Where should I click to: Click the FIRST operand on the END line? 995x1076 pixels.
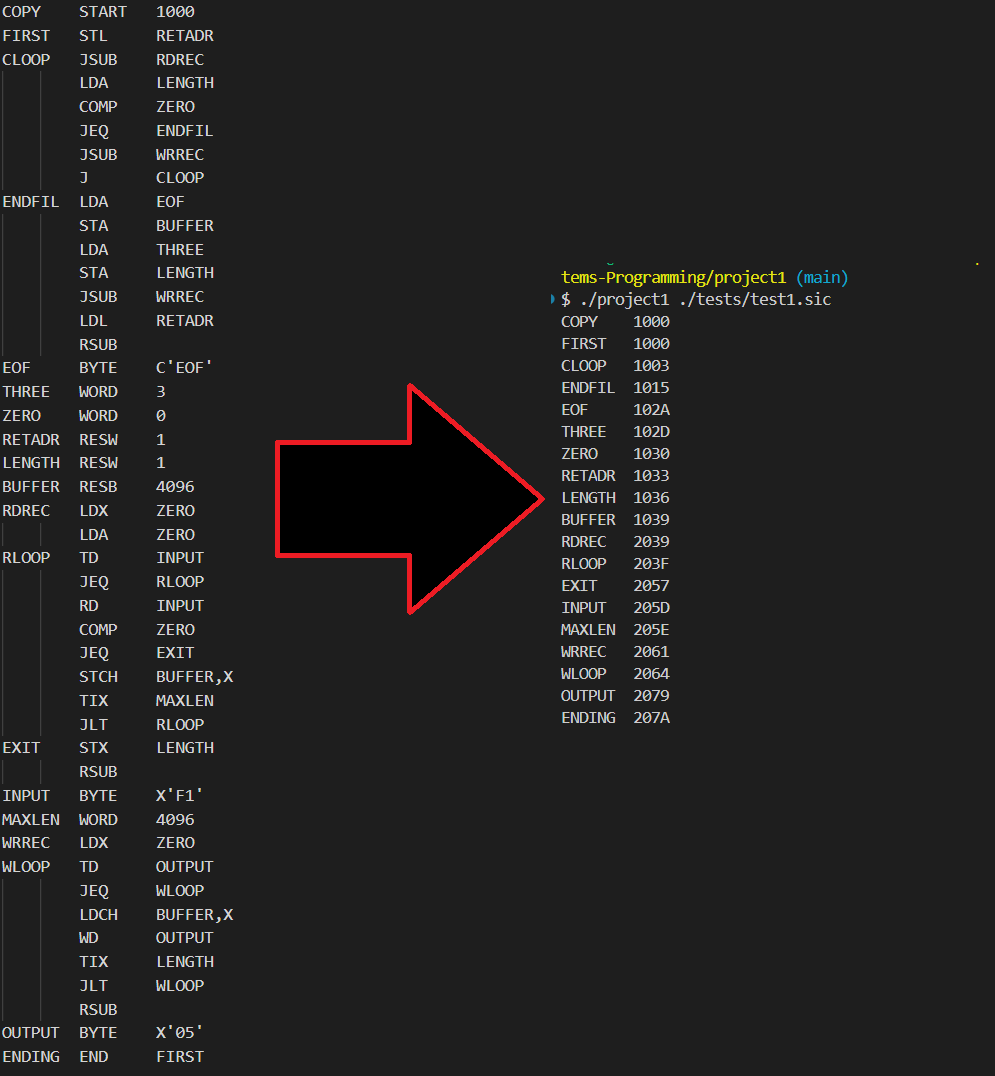[180, 1057]
